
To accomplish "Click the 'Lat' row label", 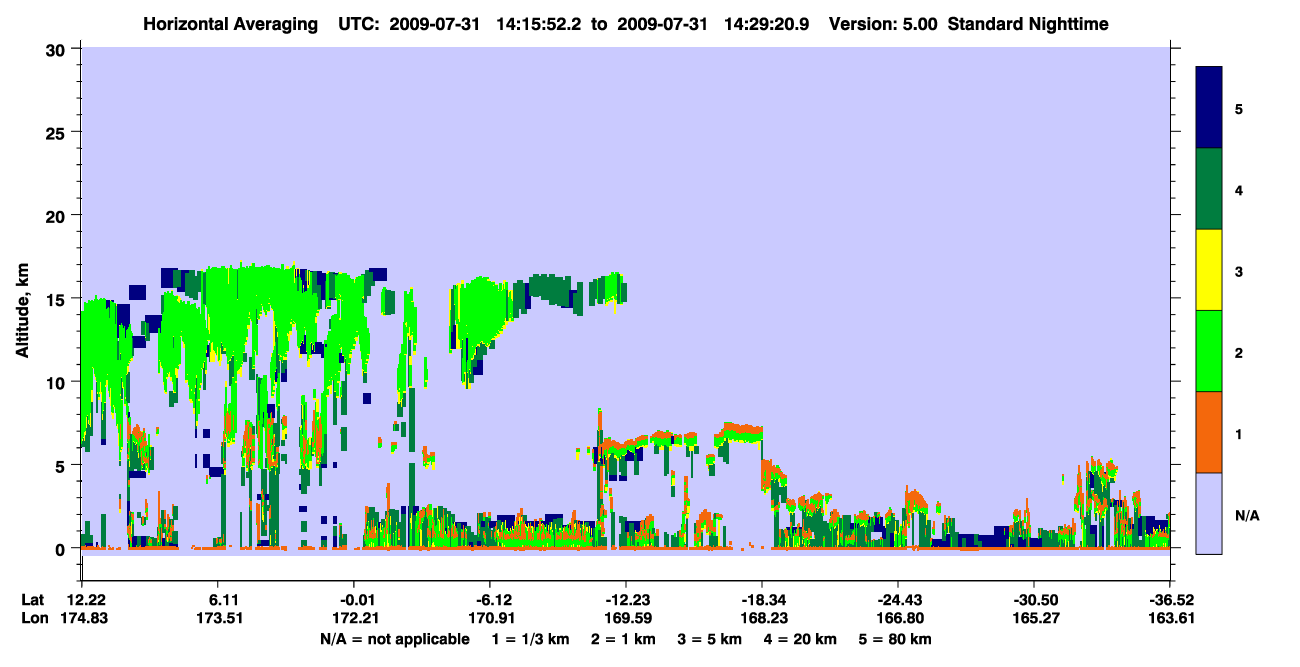I will tap(33, 599).
